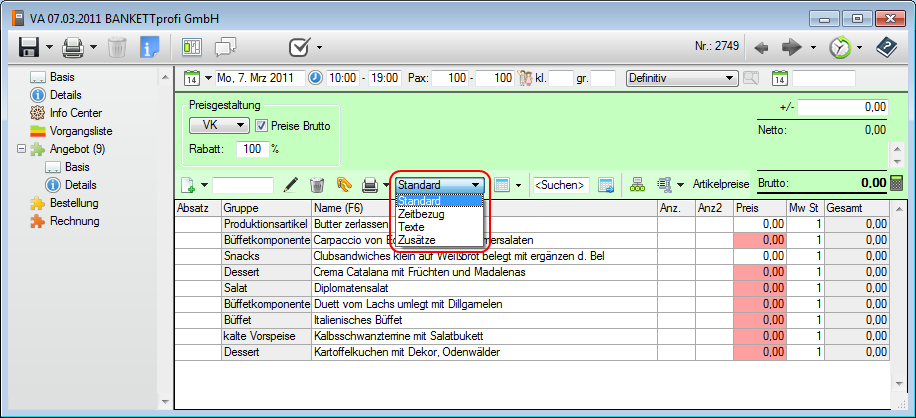Image resolution: width=916 pixels, height=418 pixels.
Task: Open the VK price type dropdown
Action: pos(219,126)
